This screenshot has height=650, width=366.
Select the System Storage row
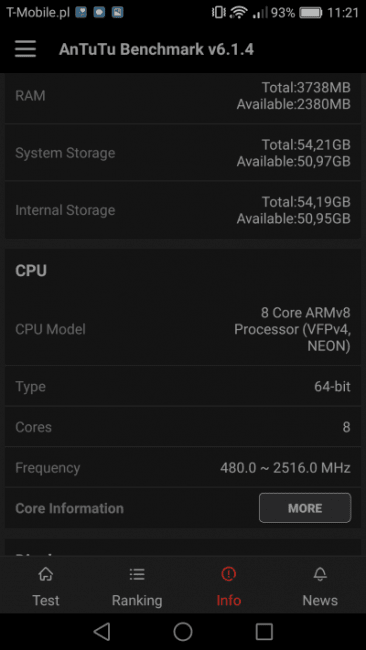pyautogui.click(x=183, y=153)
